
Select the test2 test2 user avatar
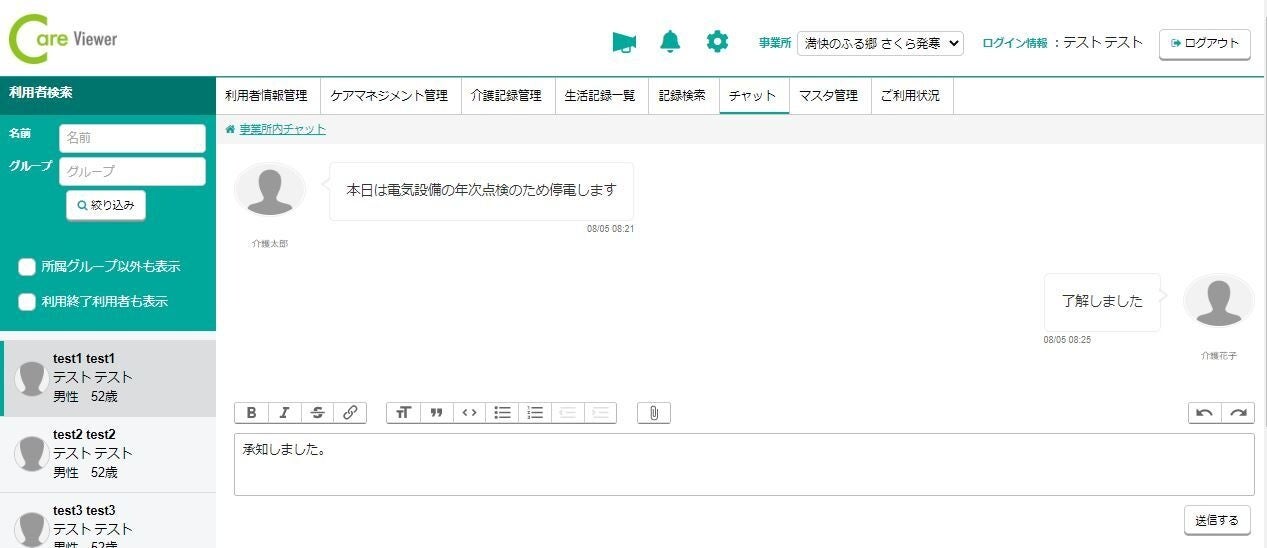[x=32, y=454]
